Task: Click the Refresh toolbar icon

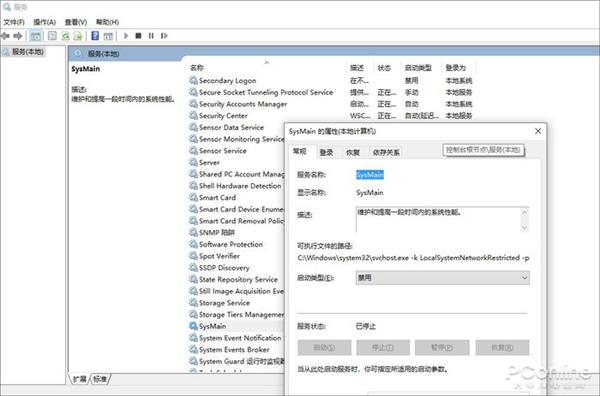Action: click(65, 36)
